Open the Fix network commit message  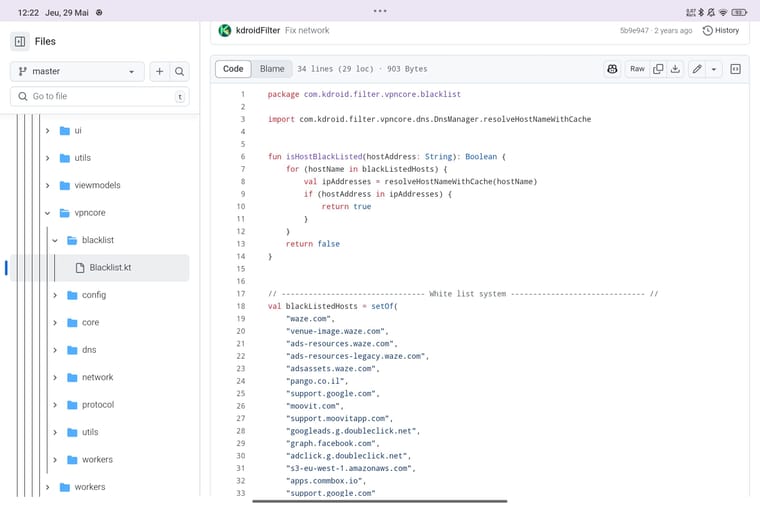[x=307, y=31]
